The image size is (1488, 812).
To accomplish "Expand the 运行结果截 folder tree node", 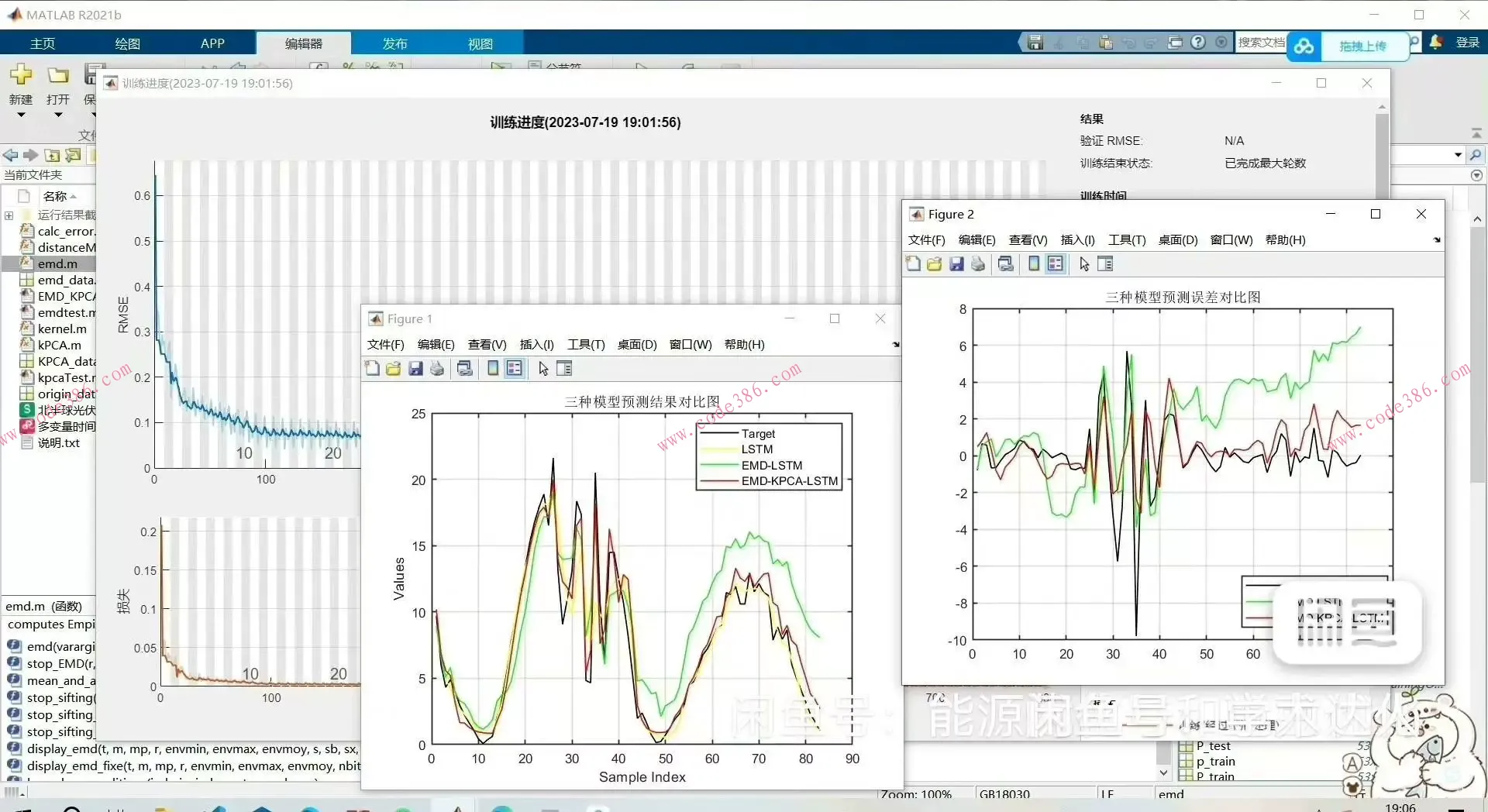I will tap(9, 215).
